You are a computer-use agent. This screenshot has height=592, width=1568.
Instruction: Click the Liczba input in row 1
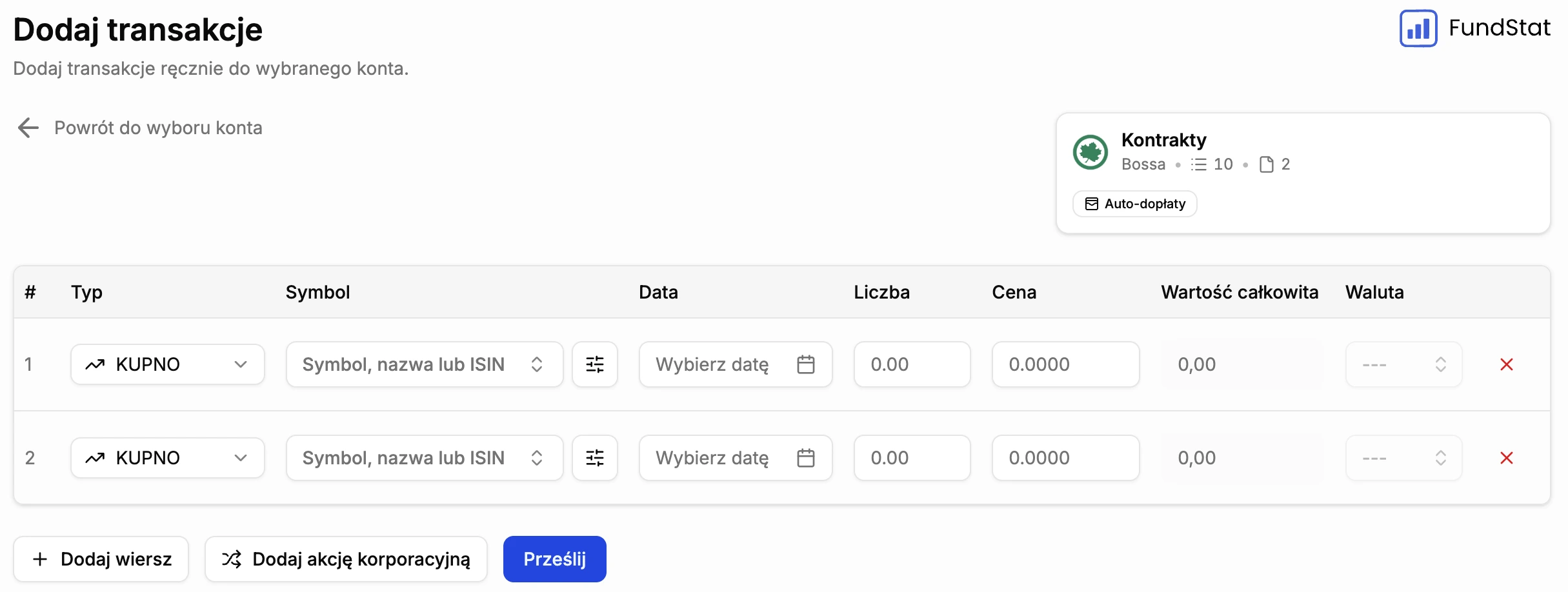point(912,364)
